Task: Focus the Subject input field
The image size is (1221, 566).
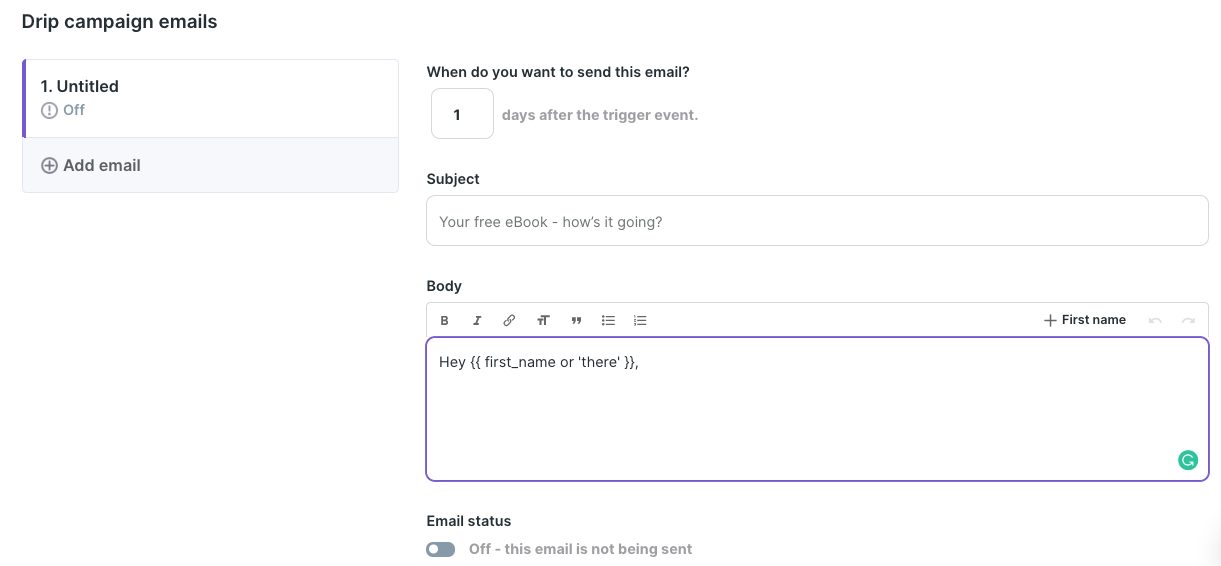Action: coord(816,221)
